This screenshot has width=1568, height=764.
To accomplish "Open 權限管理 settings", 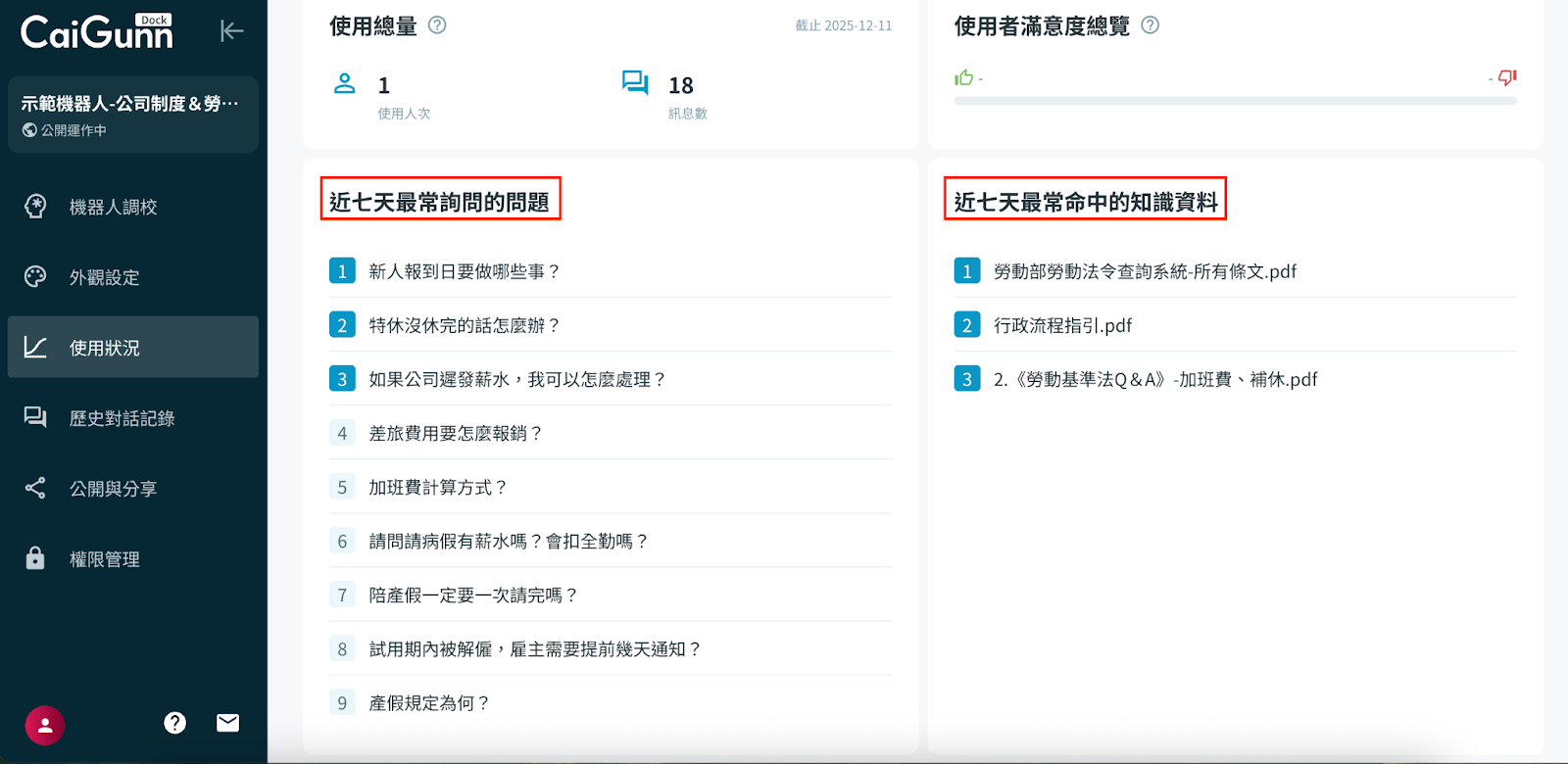I will (x=105, y=559).
